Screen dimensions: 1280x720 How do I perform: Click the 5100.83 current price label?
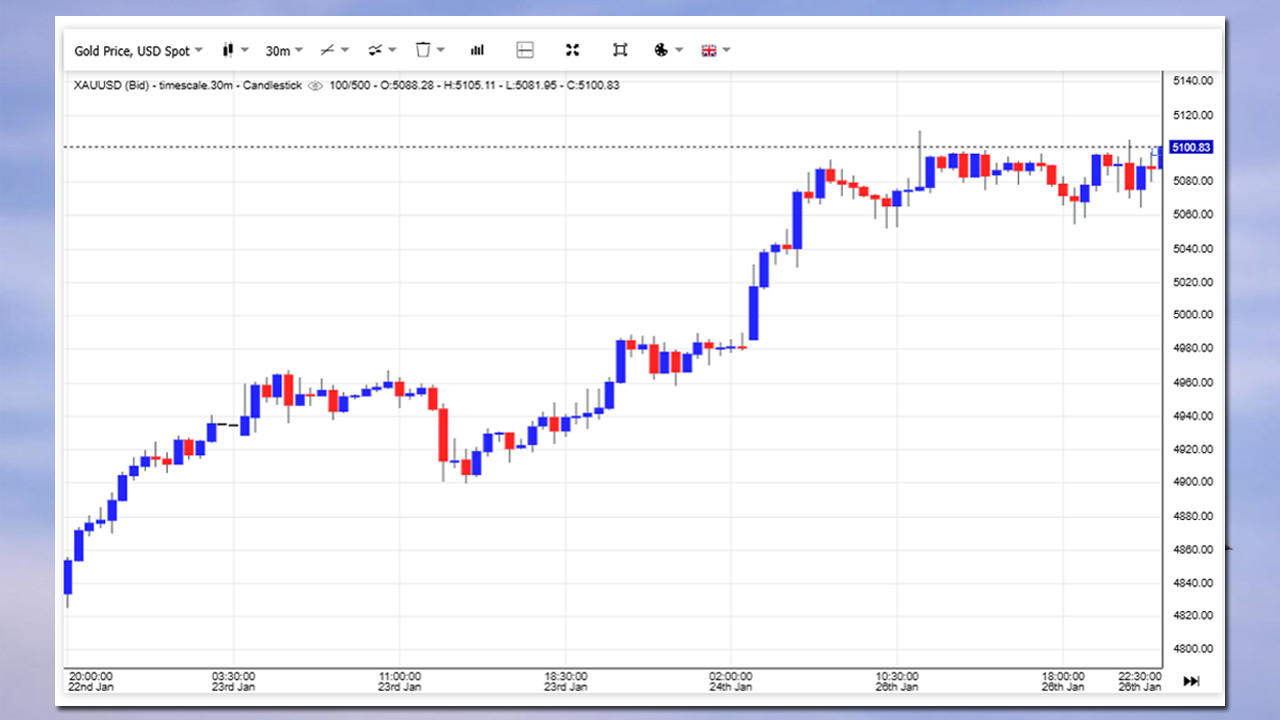coord(1190,148)
